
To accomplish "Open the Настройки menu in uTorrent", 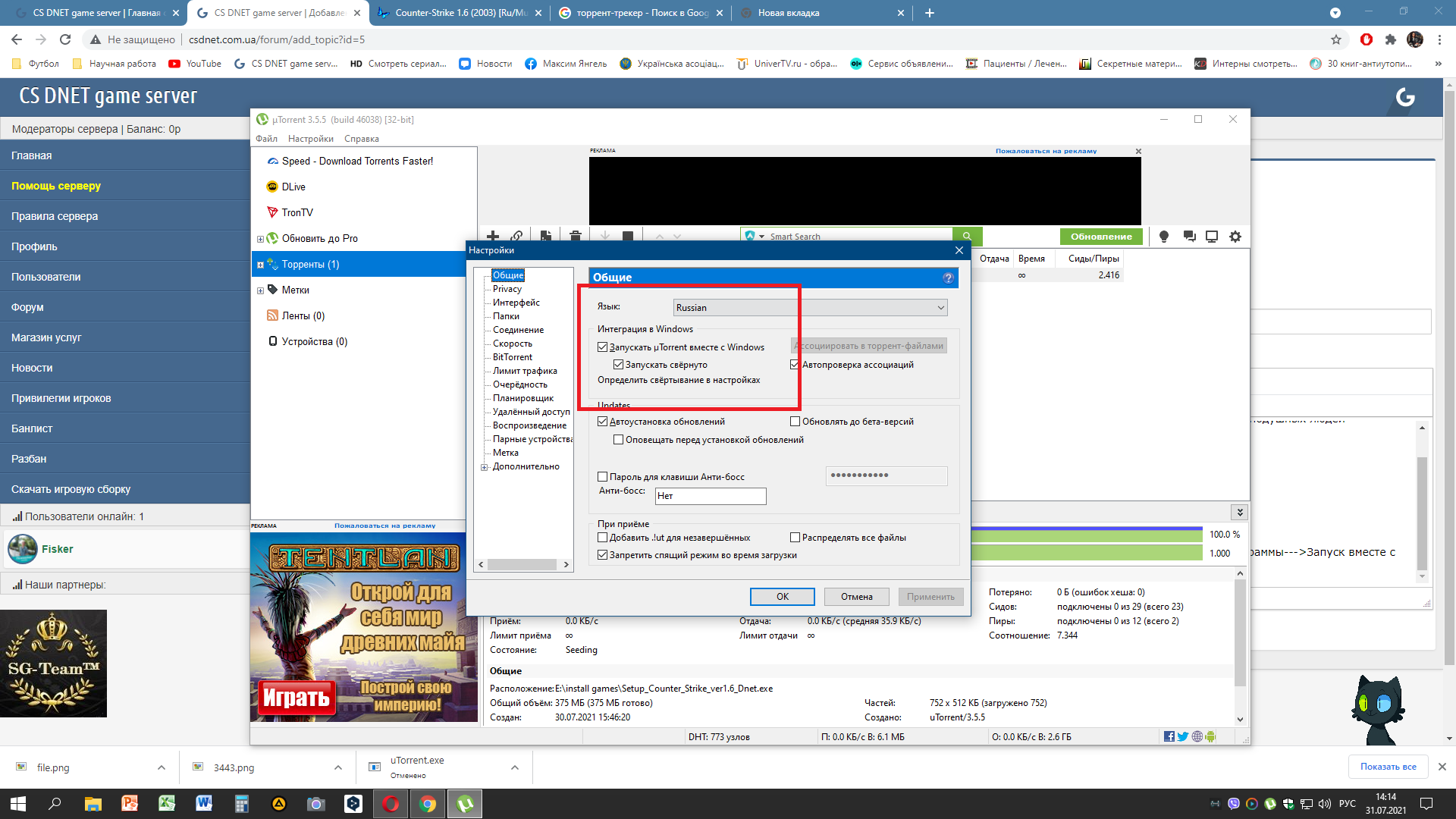I will (x=311, y=139).
